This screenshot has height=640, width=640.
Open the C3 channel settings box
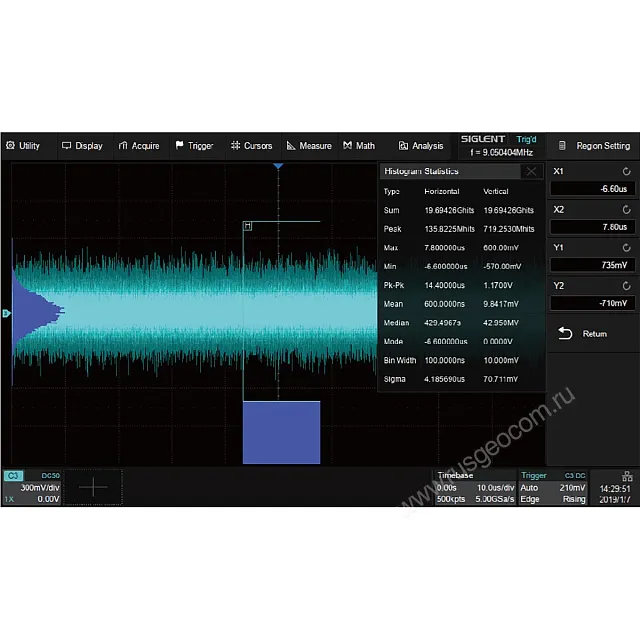[32, 487]
